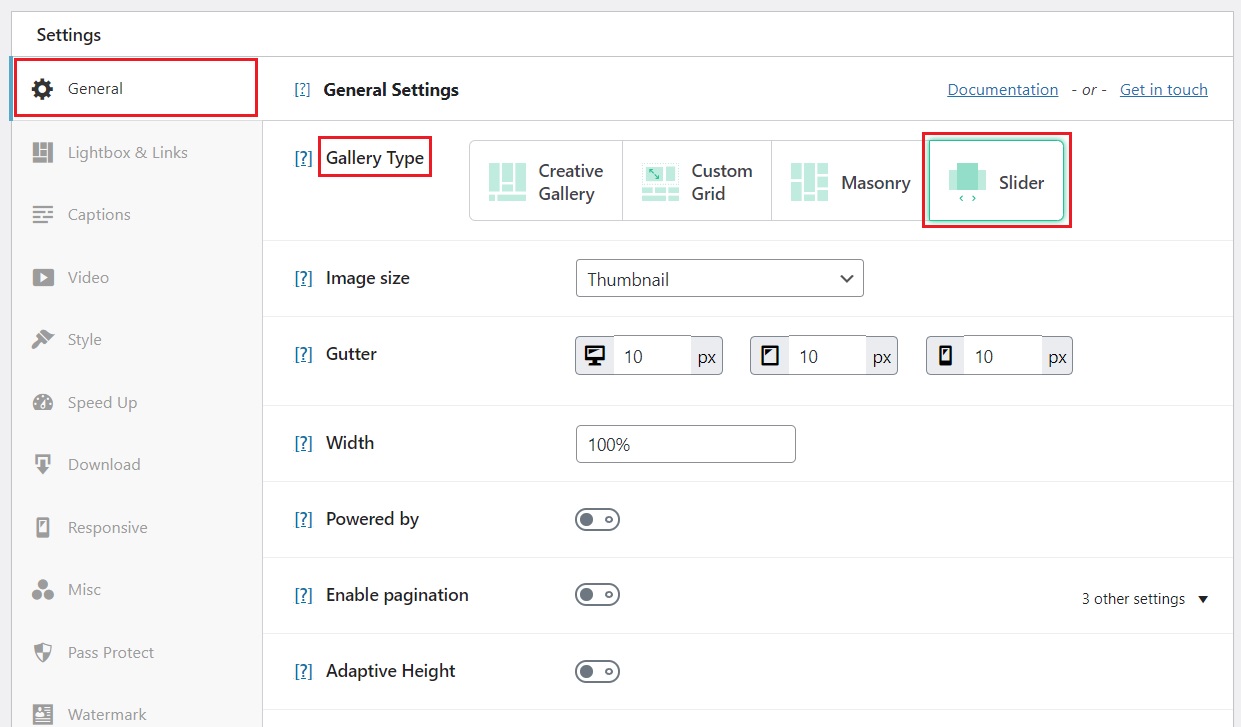1241x727 pixels.
Task: Click the Speed Up gauge icon
Action: point(42,402)
